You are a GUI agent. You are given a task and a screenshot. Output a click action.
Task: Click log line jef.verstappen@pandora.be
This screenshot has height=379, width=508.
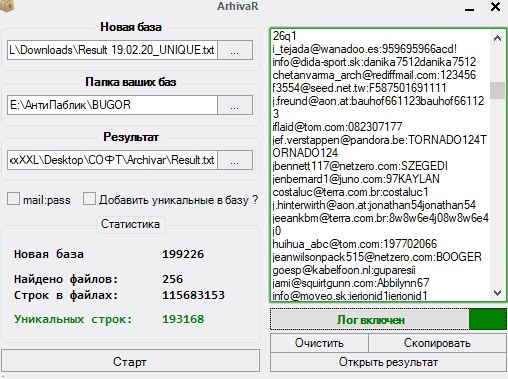click(x=380, y=146)
